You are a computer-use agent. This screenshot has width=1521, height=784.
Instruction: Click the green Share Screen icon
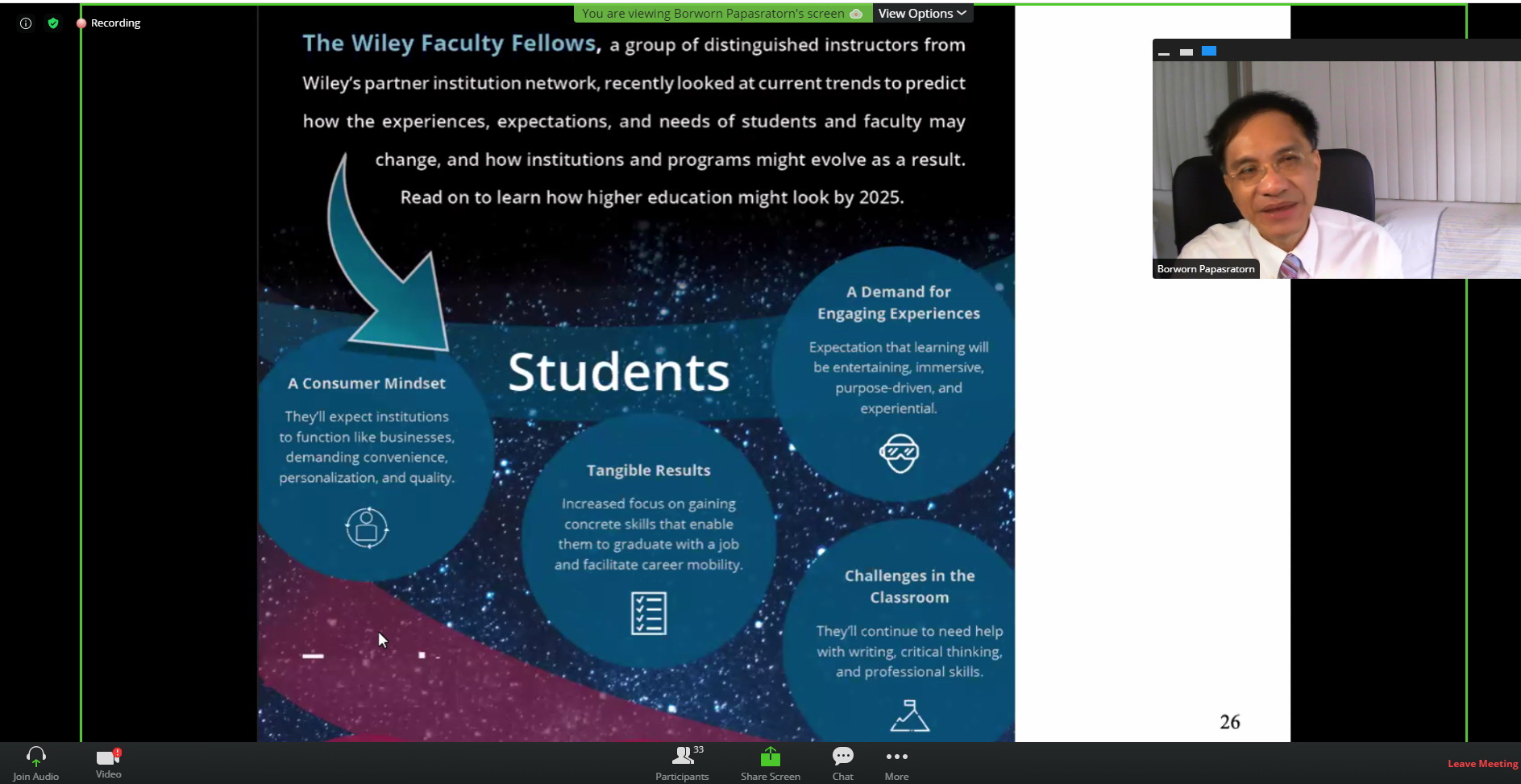point(771,756)
